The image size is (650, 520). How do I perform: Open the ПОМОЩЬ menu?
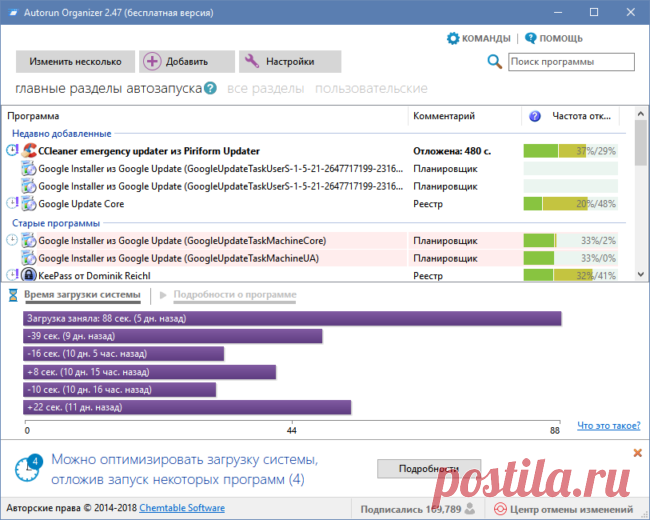pyautogui.click(x=561, y=39)
